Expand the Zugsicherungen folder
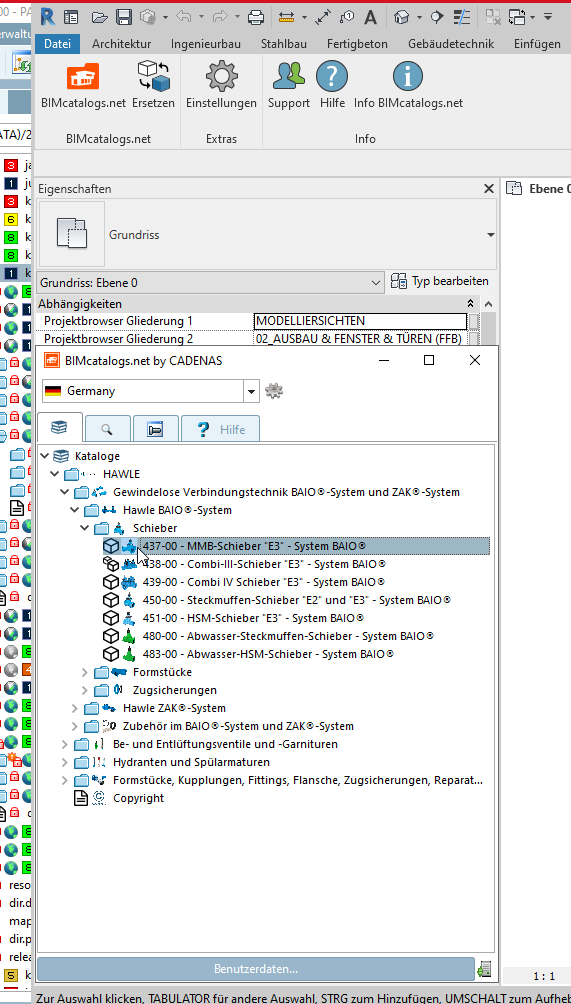 [84, 690]
